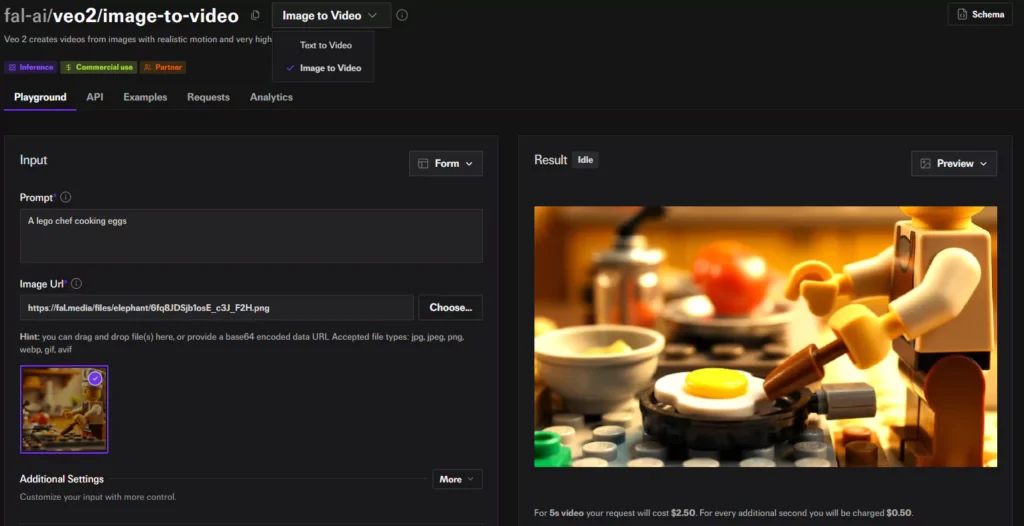1024x526 pixels.
Task: Switch to the API tab
Action: point(95,97)
